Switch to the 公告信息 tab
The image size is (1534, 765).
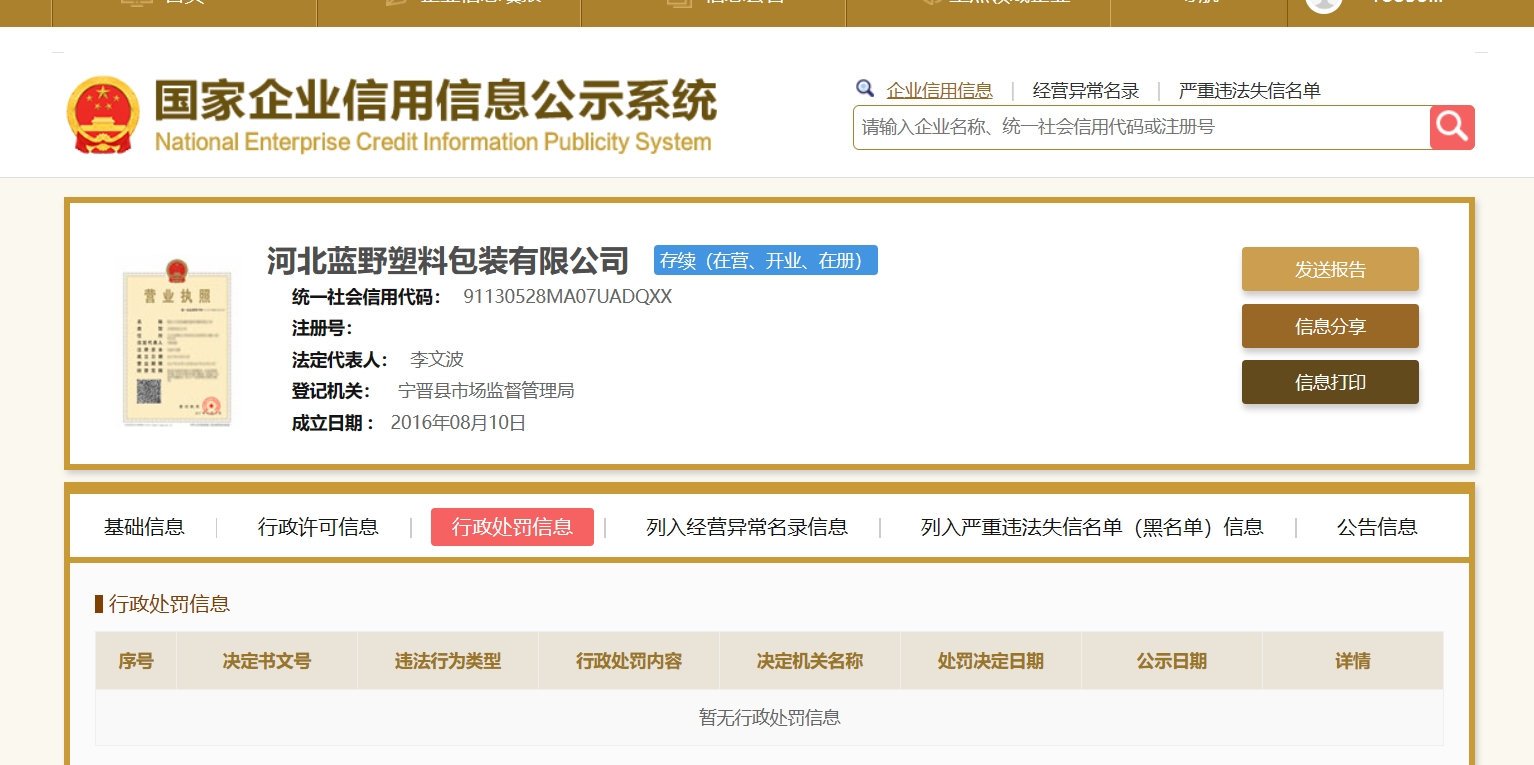point(1377,527)
